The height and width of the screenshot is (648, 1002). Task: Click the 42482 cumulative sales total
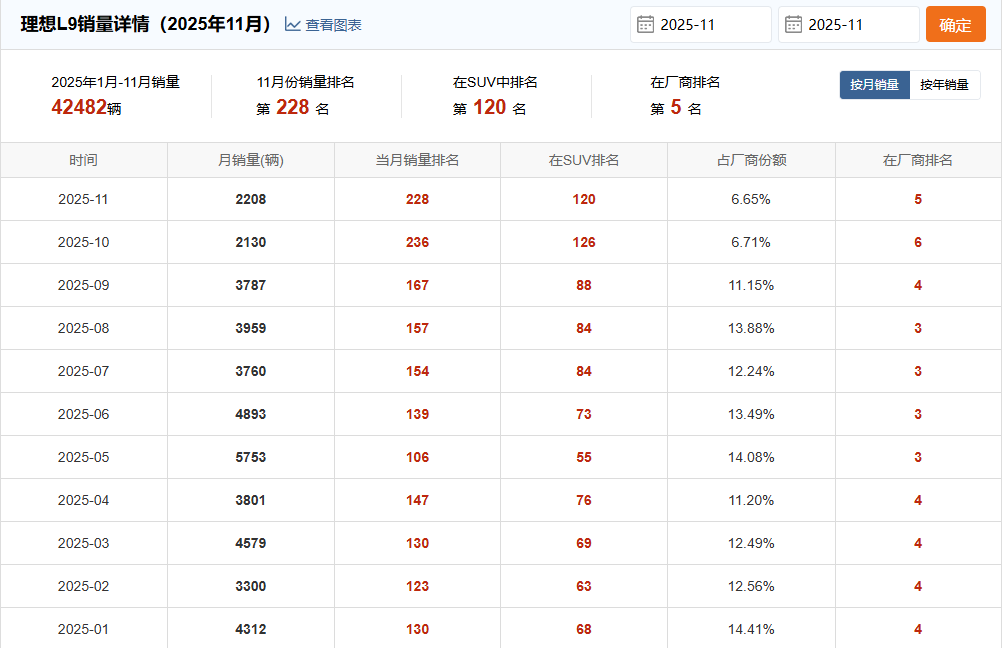(79, 107)
